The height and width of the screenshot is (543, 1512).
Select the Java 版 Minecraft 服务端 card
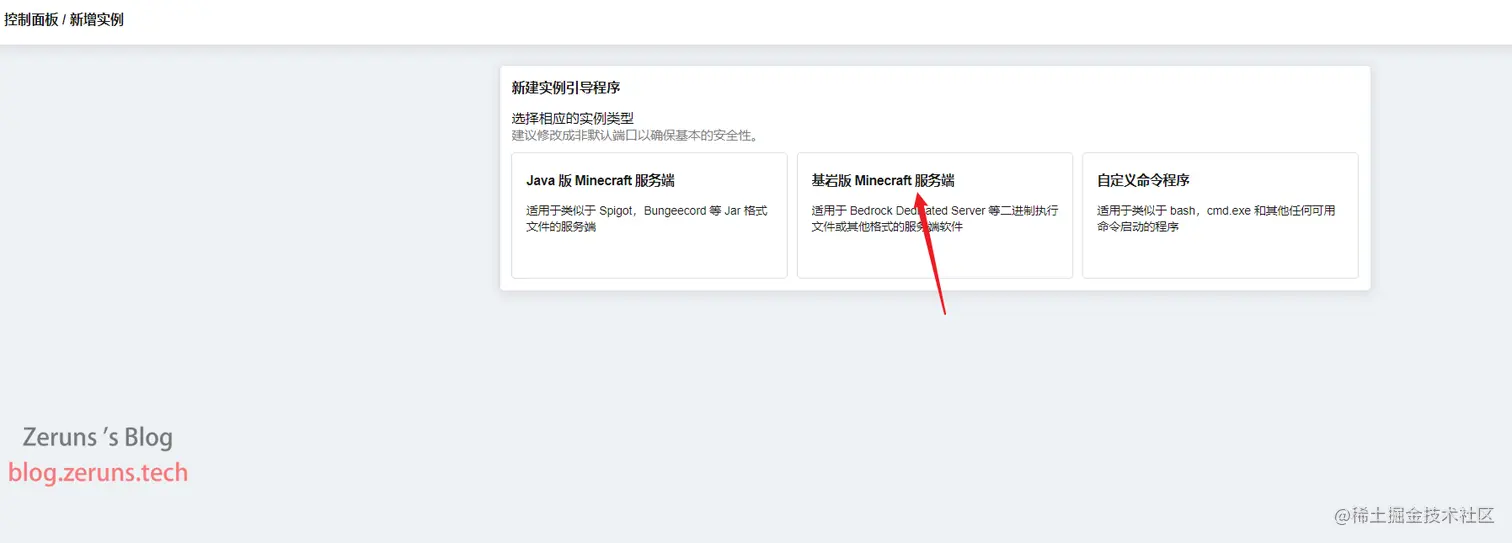point(649,215)
